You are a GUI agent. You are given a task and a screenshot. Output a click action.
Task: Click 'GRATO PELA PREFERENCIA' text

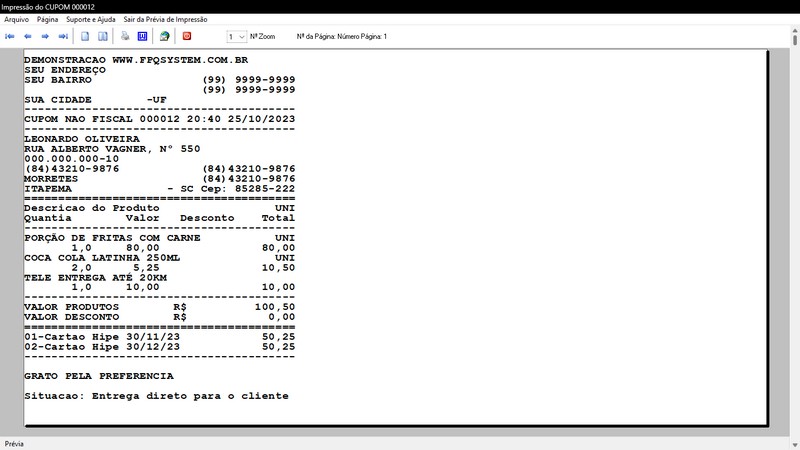coord(99,376)
